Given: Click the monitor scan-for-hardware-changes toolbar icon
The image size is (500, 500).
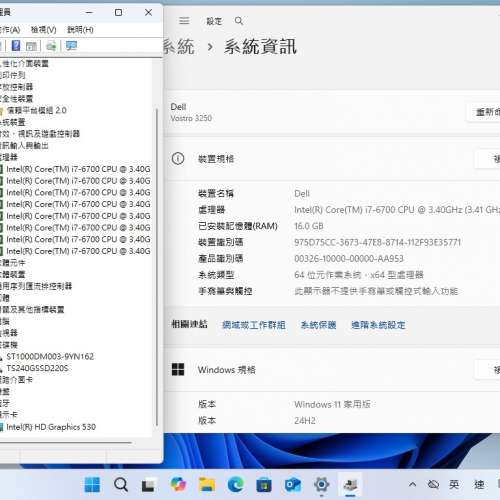Looking at the screenshot, I should point(71,46).
